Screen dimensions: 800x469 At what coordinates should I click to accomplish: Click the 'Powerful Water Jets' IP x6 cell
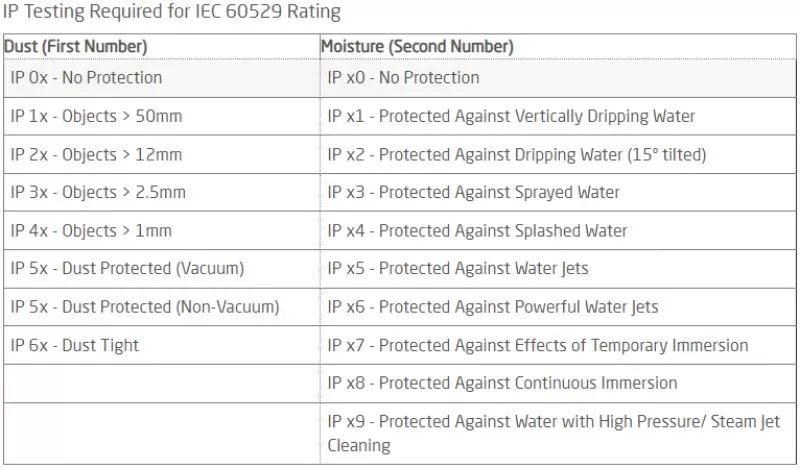(493, 306)
